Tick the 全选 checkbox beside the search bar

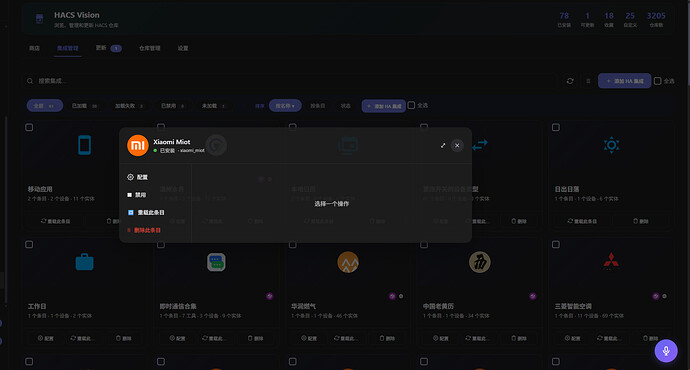[x=657, y=81]
